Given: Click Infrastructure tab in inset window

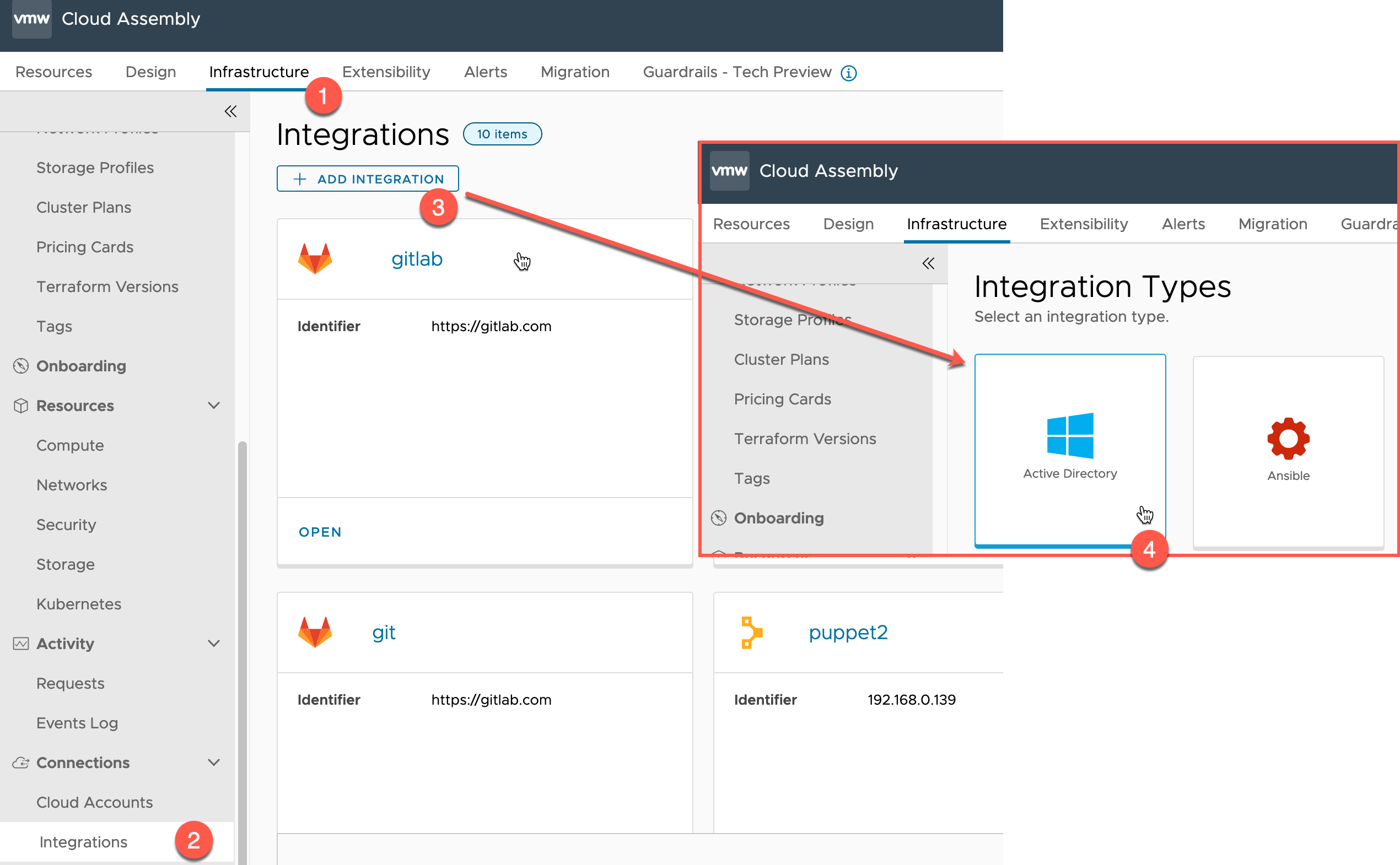Looking at the screenshot, I should point(956,224).
